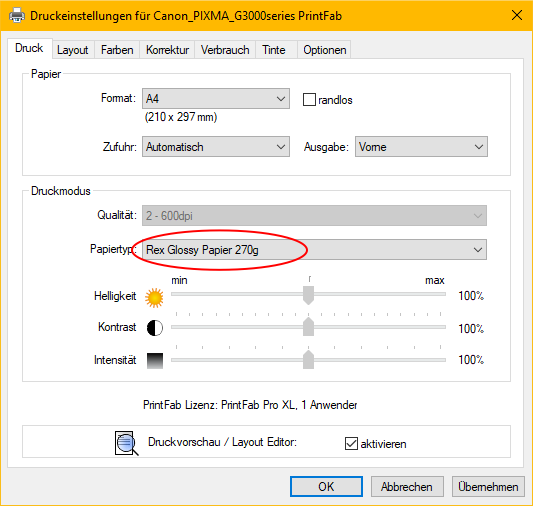Open the Tinte tab
This screenshot has width=533, height=506.
click(274, 50)
